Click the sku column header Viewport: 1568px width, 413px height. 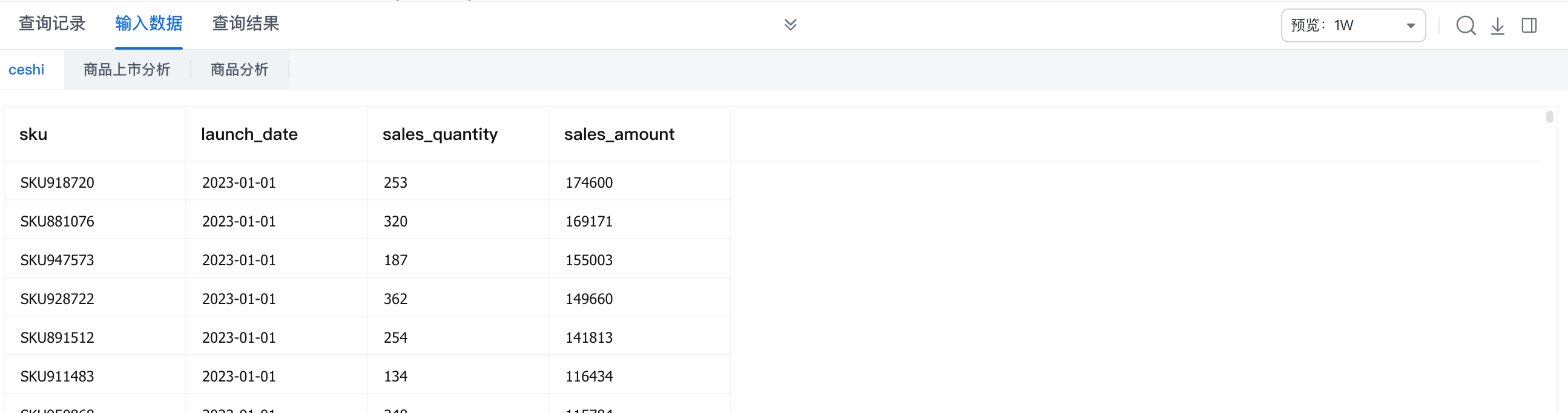click(33, 134)
